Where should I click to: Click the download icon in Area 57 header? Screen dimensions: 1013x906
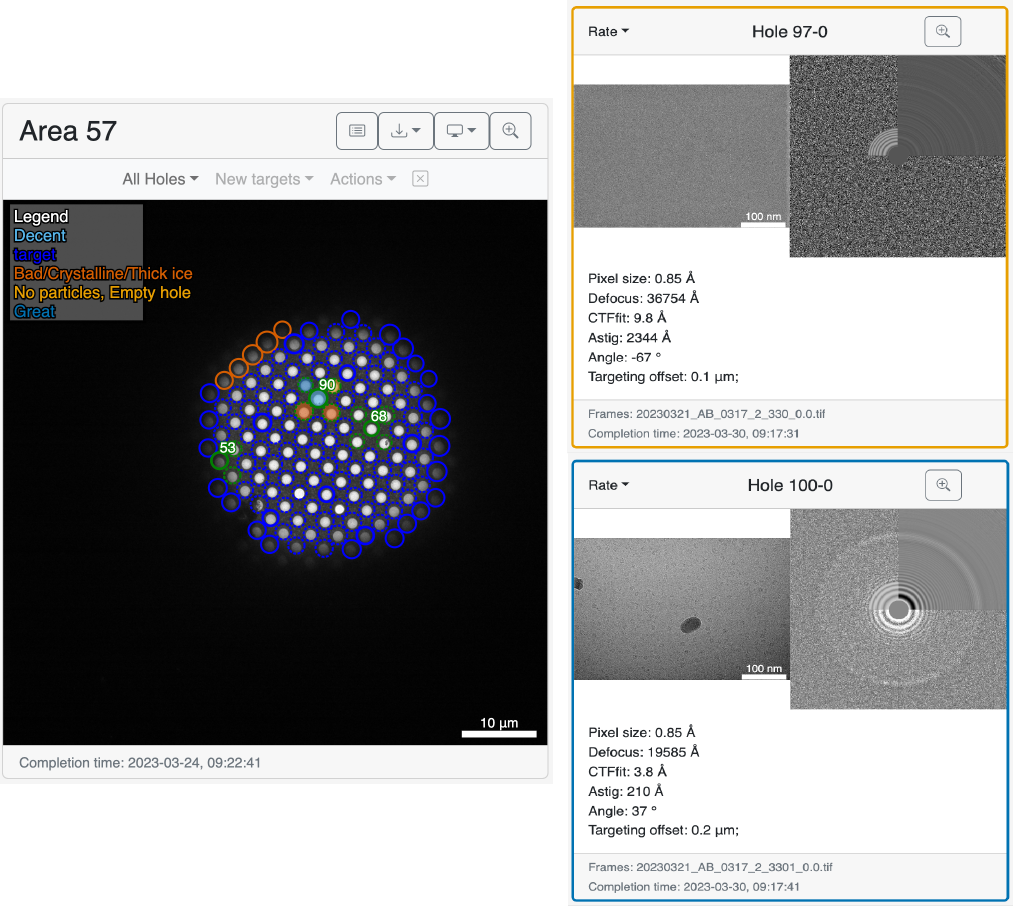pyautogui.click(x=400, y=130)
